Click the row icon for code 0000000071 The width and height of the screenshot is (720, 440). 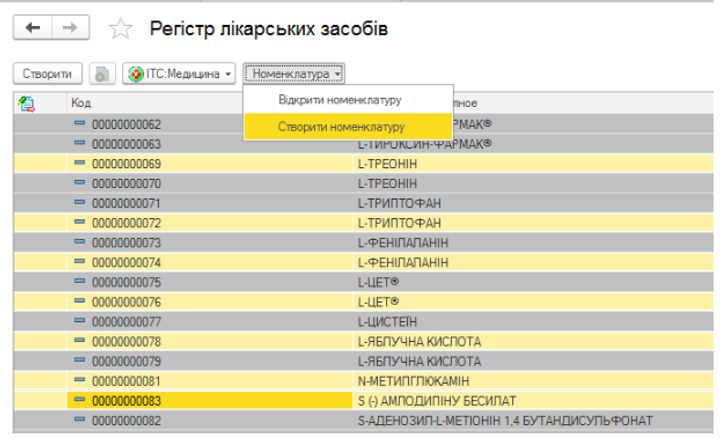(79, 202)
